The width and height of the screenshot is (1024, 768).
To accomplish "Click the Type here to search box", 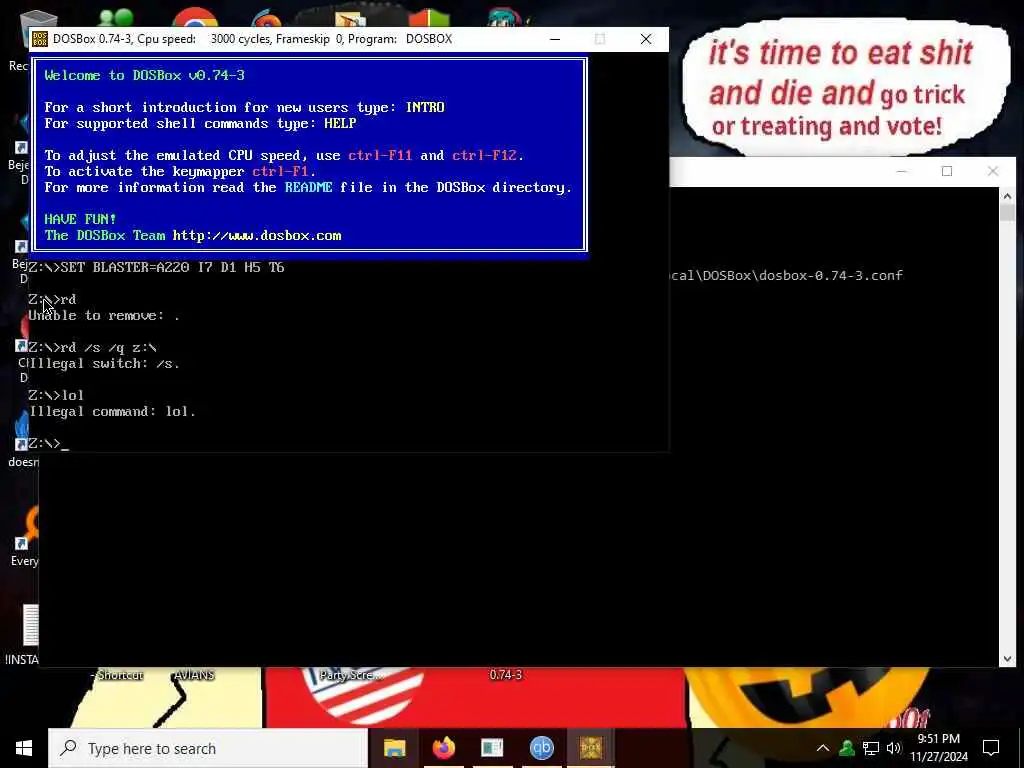I will [x=208, y=748].
